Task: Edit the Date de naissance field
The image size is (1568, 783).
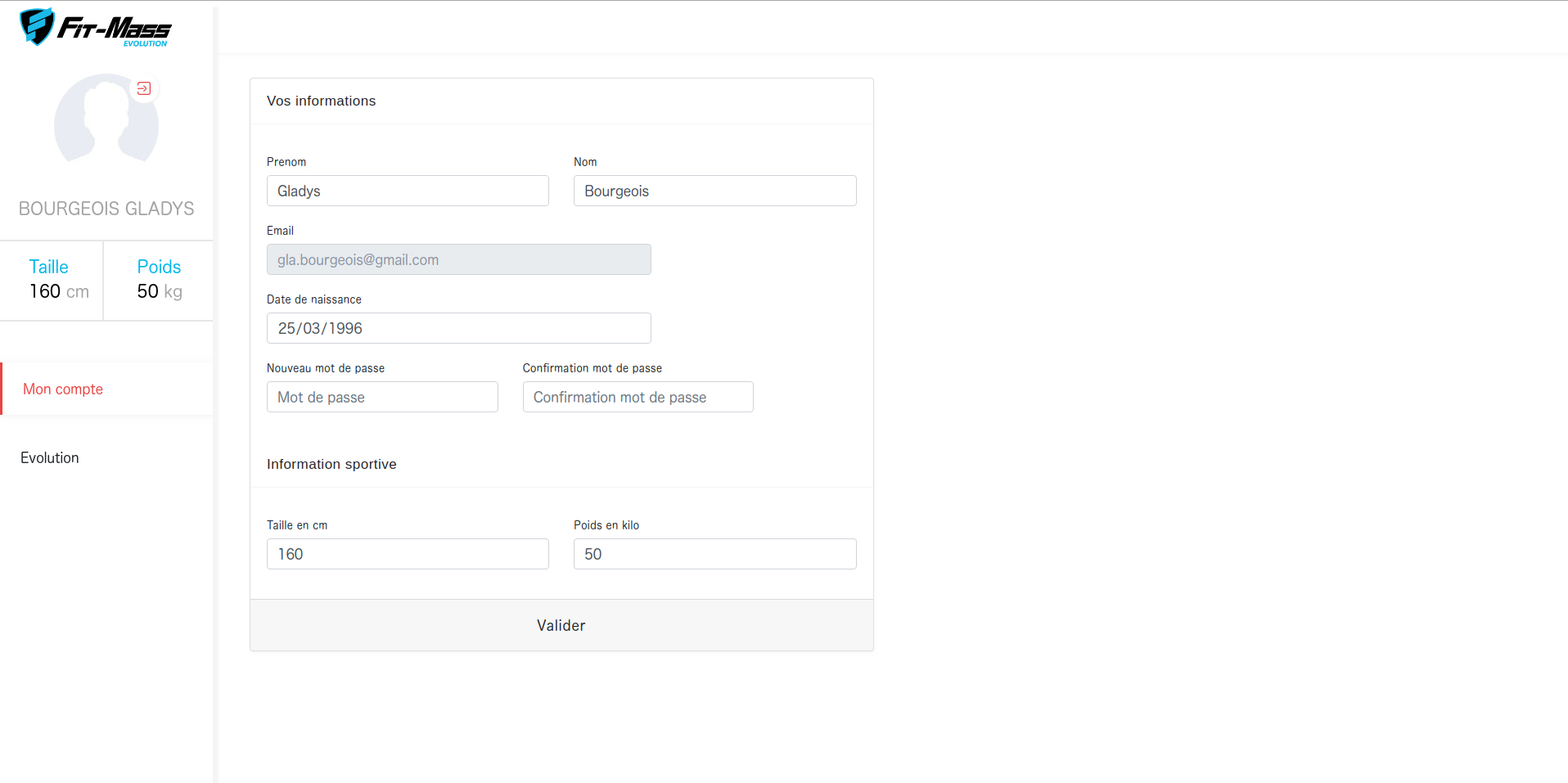Action: pyautogui.click(x=458, y=328)
